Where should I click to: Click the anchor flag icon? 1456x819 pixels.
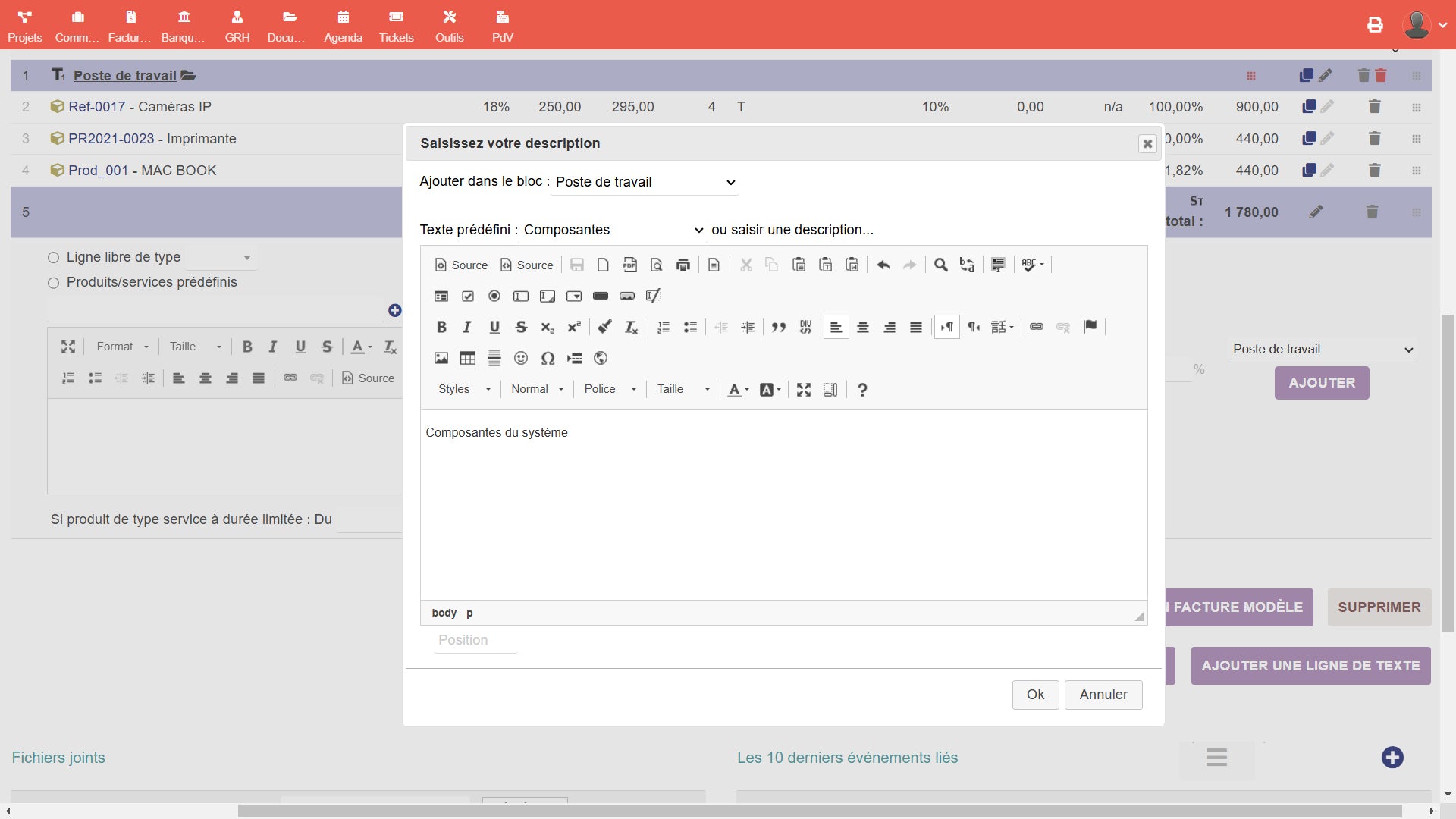tap(1090, 327)
